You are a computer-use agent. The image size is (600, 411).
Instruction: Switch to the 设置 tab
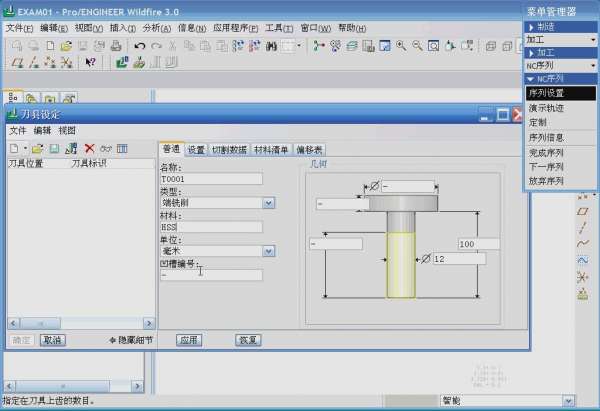coord(196,150)
